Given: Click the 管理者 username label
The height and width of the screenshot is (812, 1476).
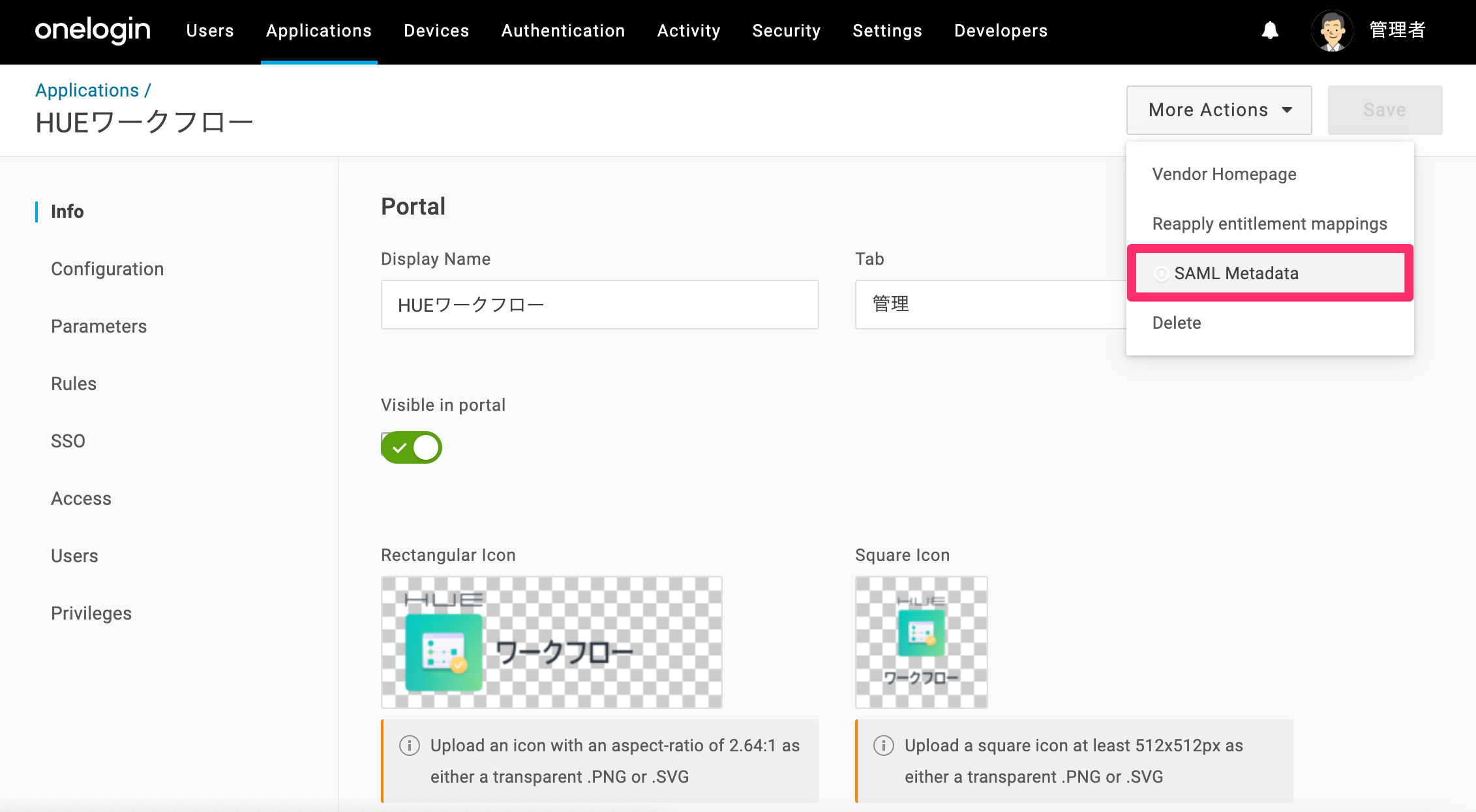Looking at the screenshot, I should (x=1398, y=30).
